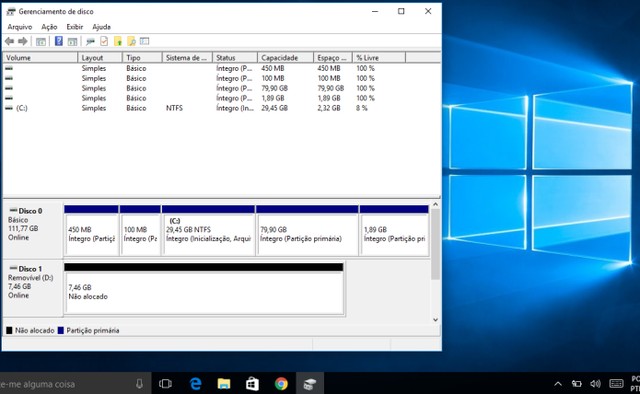Click the NTFS file system cell
Screen dimensions: 640x394
pos(174,108)
